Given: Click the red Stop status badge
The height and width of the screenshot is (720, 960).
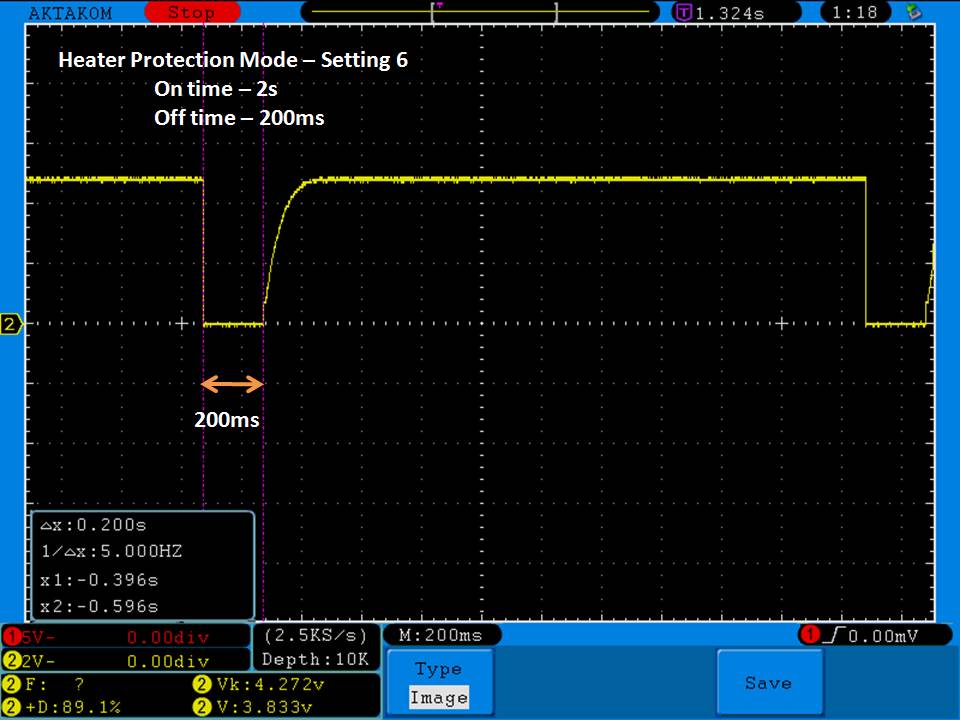Looking at the screenshot, I should pos(190,12).
